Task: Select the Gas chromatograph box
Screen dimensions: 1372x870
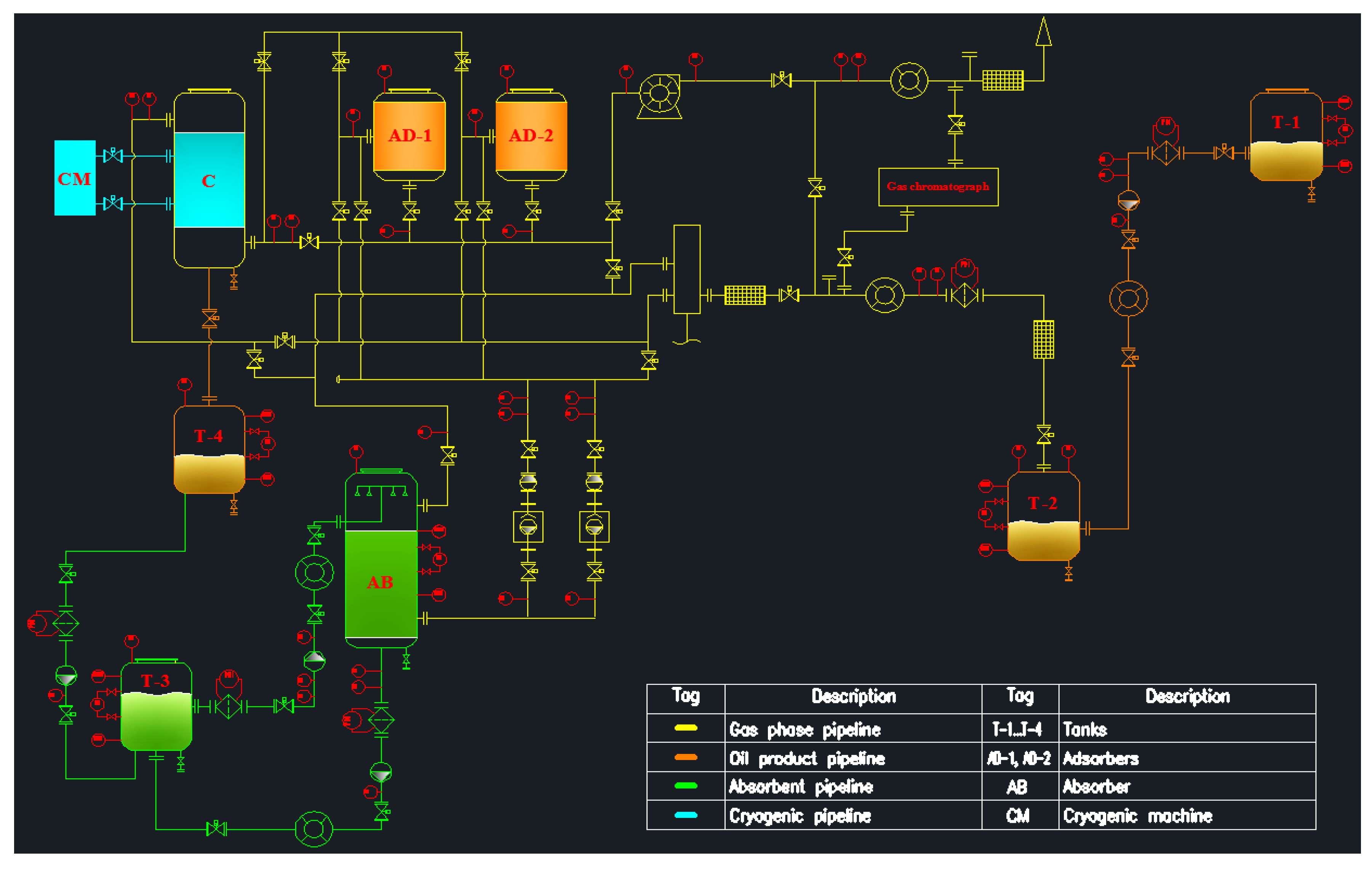Action: 938,187
